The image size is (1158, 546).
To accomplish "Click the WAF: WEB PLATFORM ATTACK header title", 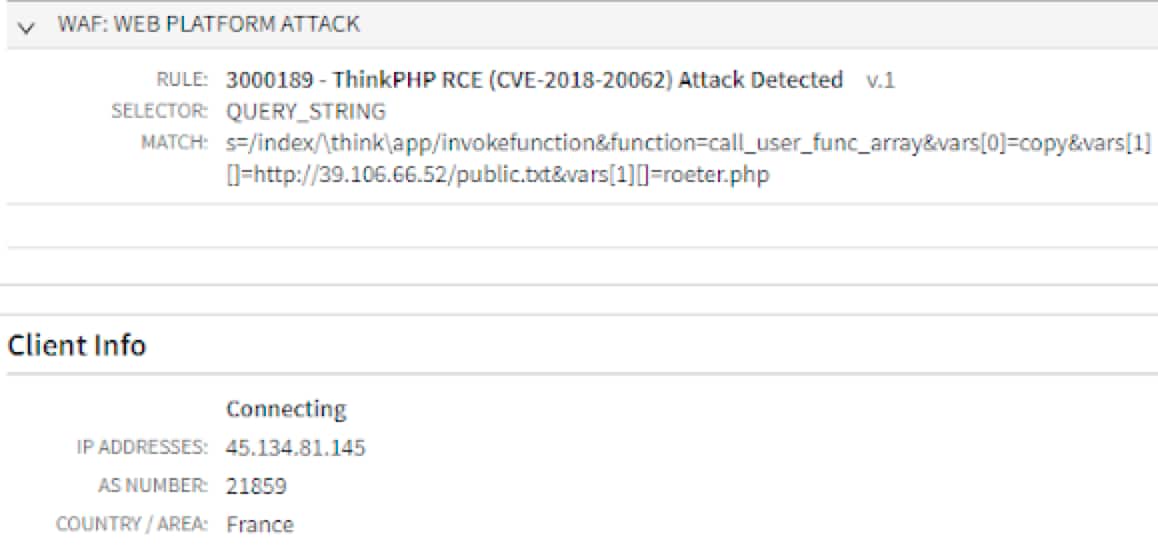I will pyautogui.click(x=208, y=25).
